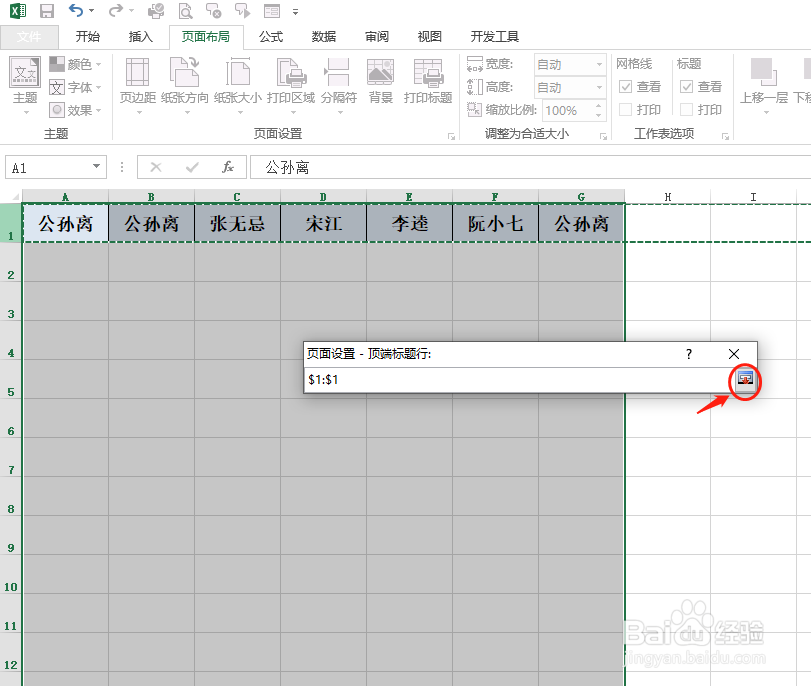
Task: Close the 页面设置 - 顶端标题行 dialog
Action: [x=733, y=354]
